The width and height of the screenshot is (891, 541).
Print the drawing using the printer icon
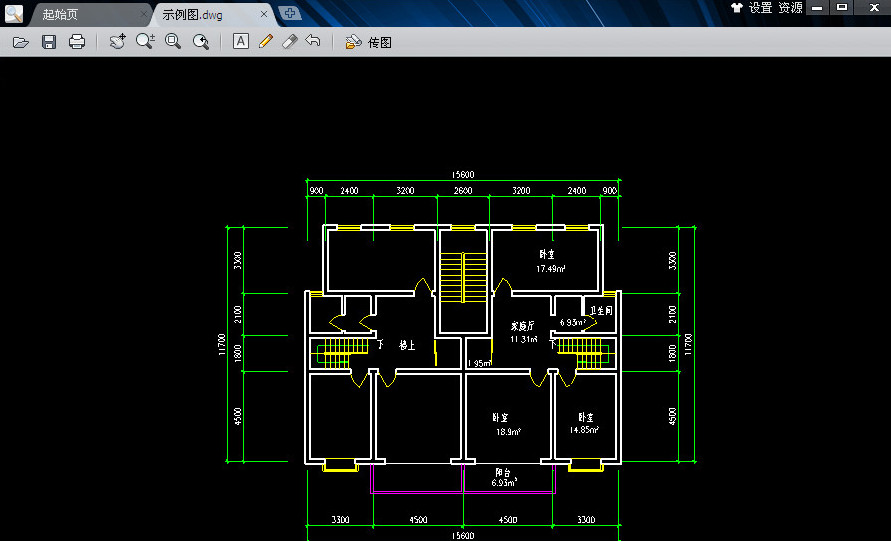point(76,42)
